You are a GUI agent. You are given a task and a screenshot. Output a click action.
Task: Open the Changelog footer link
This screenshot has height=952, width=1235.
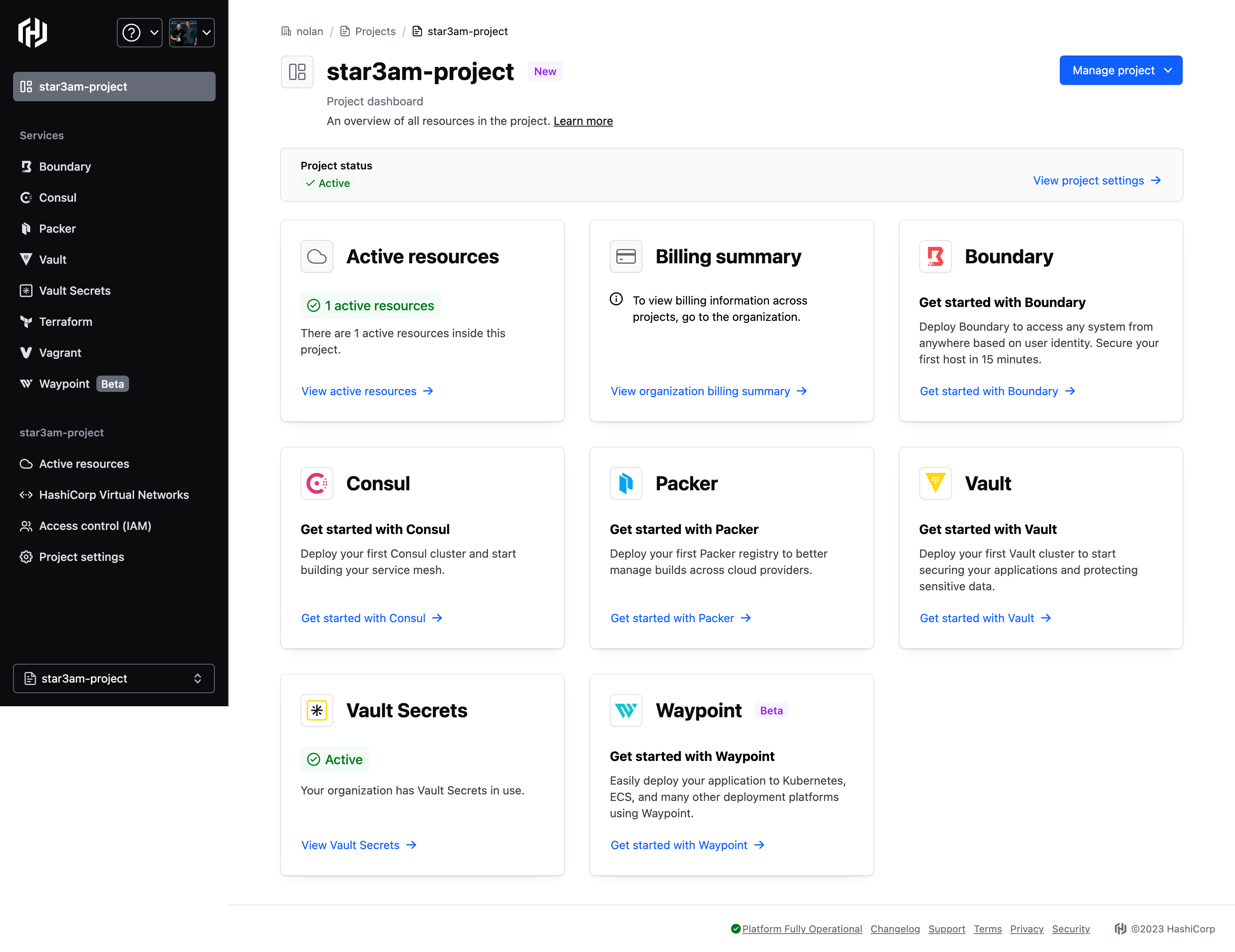pos(895,929)
